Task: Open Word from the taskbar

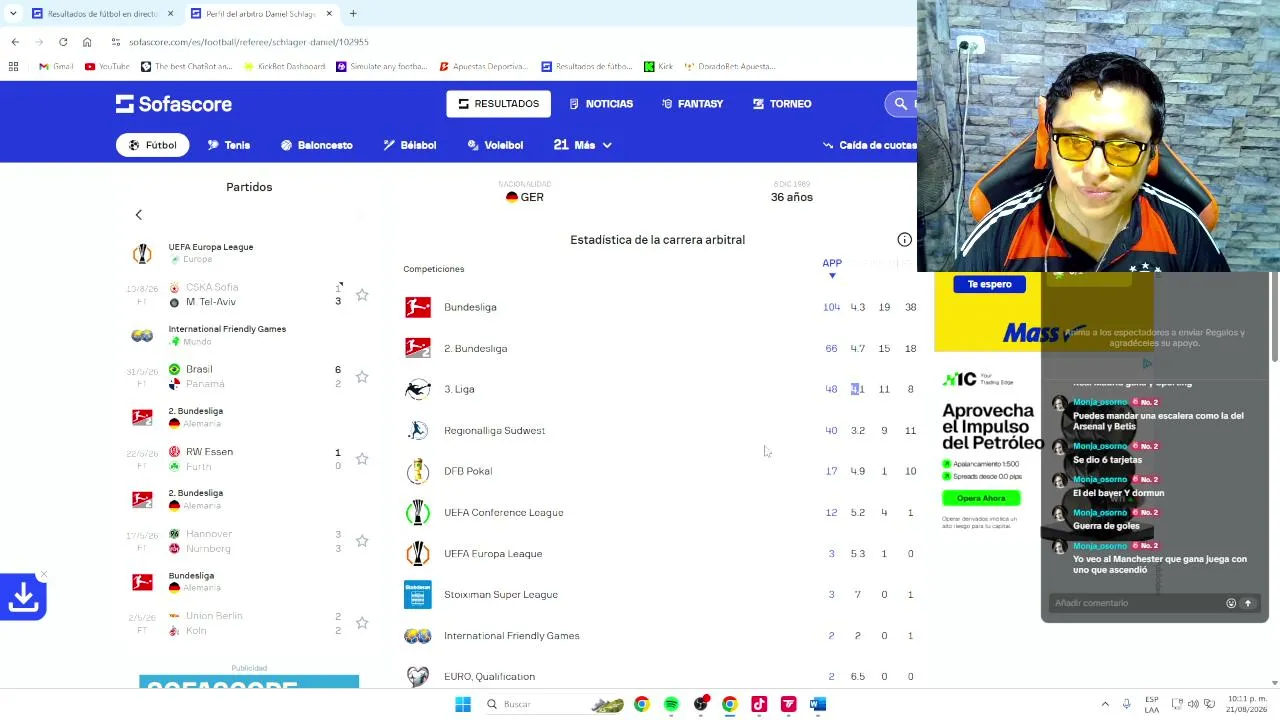Action: tap(818, 704)
